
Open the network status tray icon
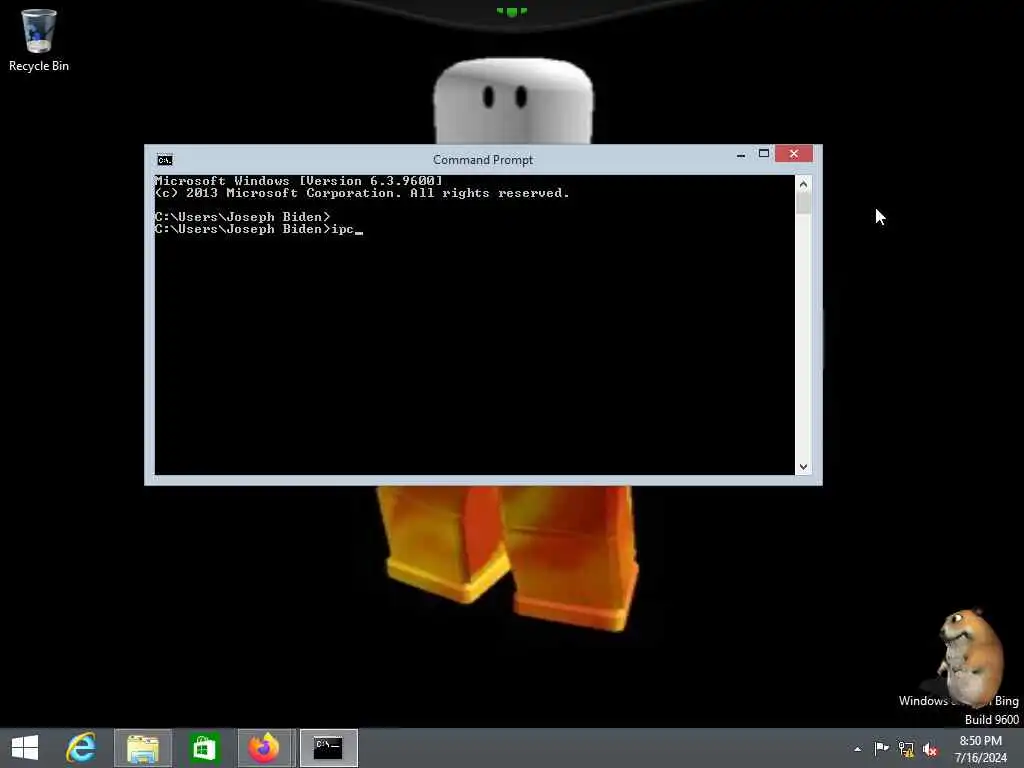coord(906,749)
